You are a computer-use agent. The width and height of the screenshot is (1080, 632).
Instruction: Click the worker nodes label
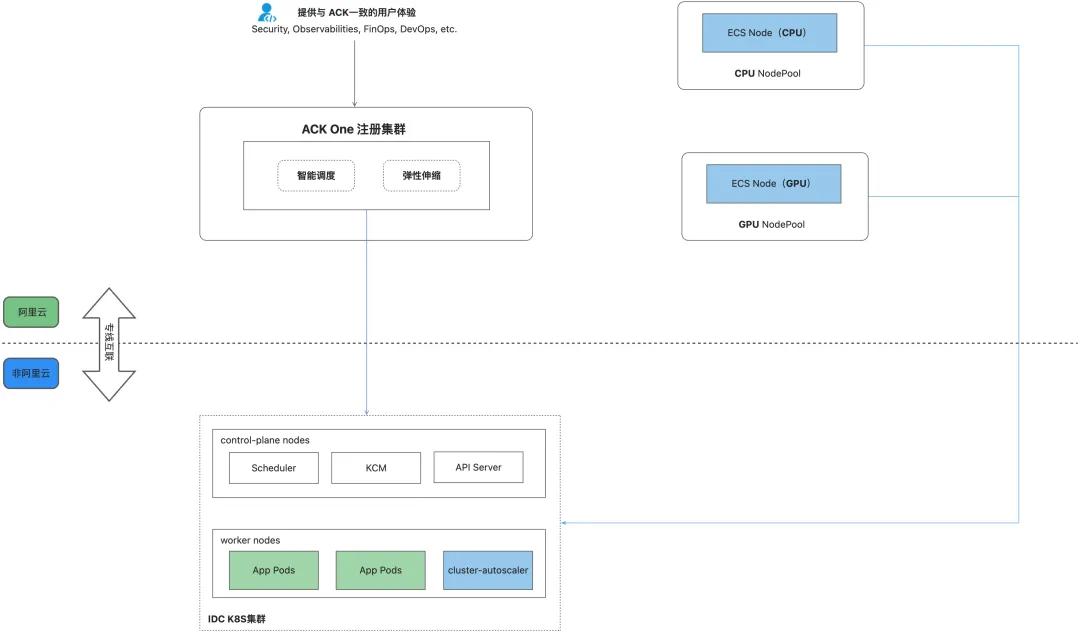click(x=250, y=540)
